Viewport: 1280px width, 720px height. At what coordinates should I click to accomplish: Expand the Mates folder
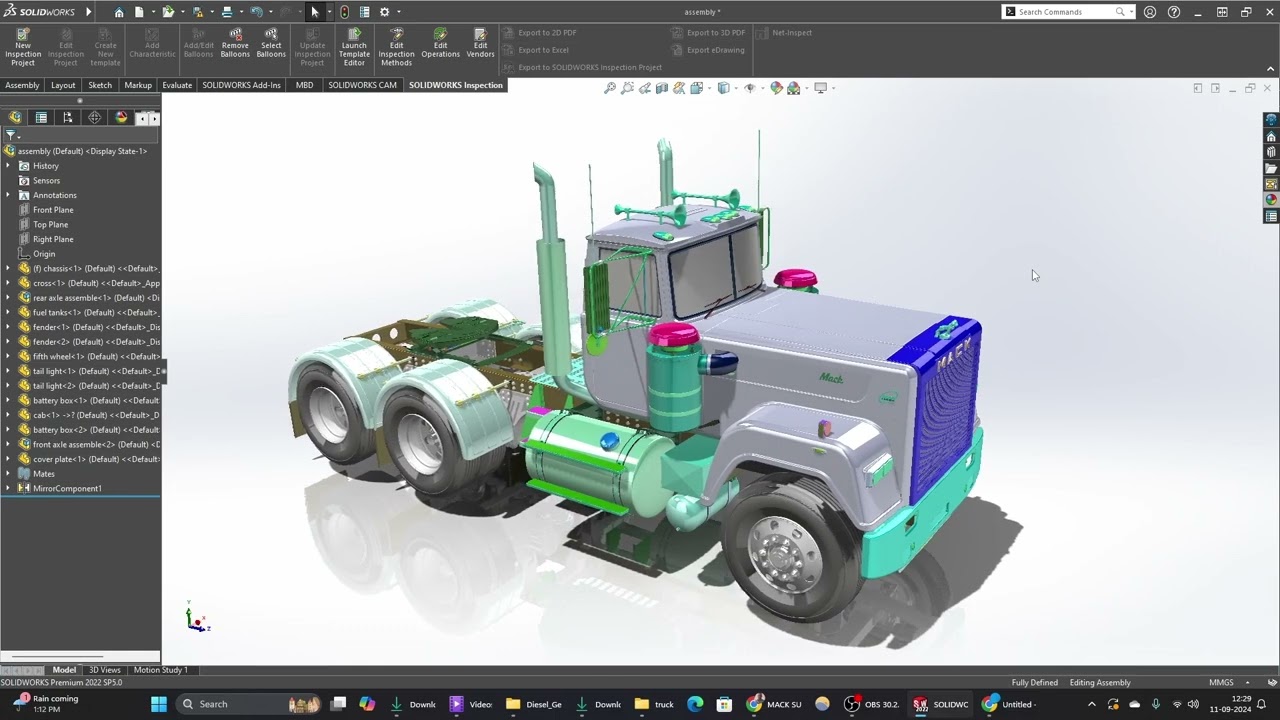(x=8, y=474)
